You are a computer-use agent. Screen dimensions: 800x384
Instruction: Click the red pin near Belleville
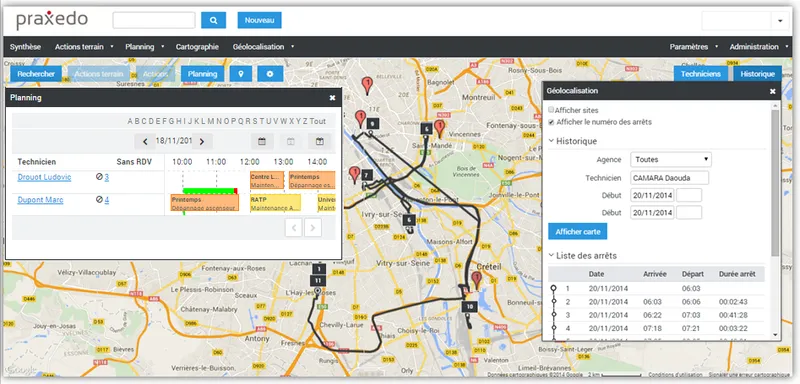[366, 85]
